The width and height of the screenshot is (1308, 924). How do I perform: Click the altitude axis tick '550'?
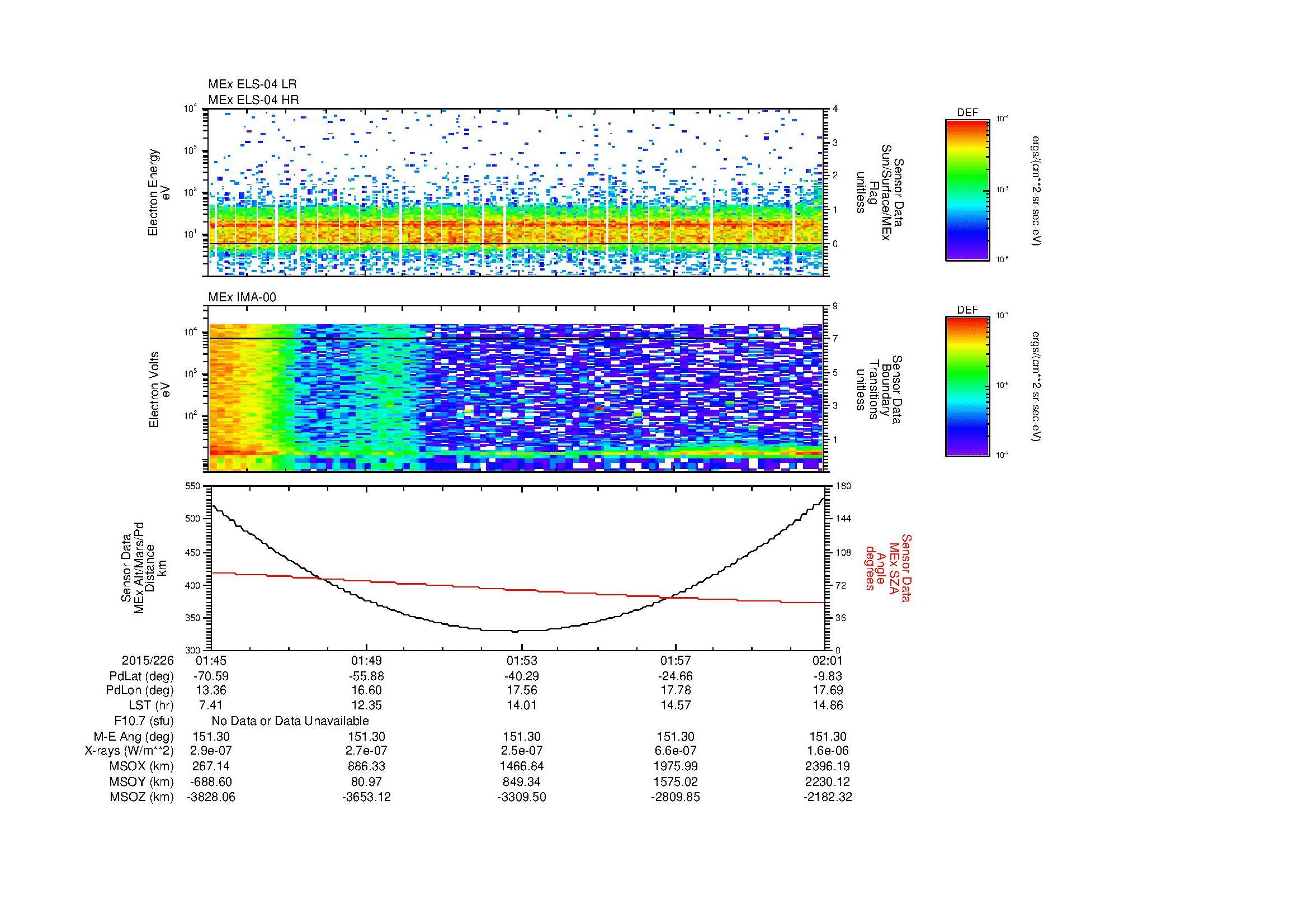(x=193, y=486)
